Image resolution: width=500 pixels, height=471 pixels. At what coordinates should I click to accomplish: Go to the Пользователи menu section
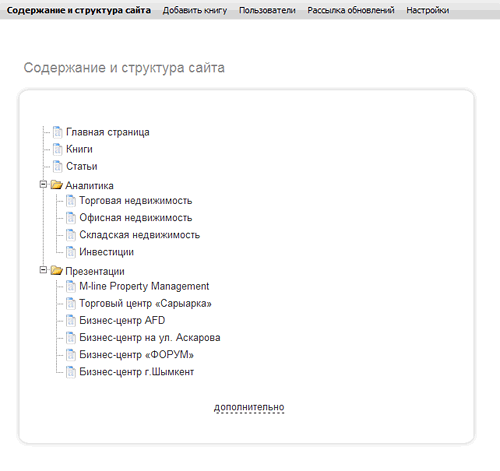pyautogui.click(x=267, y=10)
